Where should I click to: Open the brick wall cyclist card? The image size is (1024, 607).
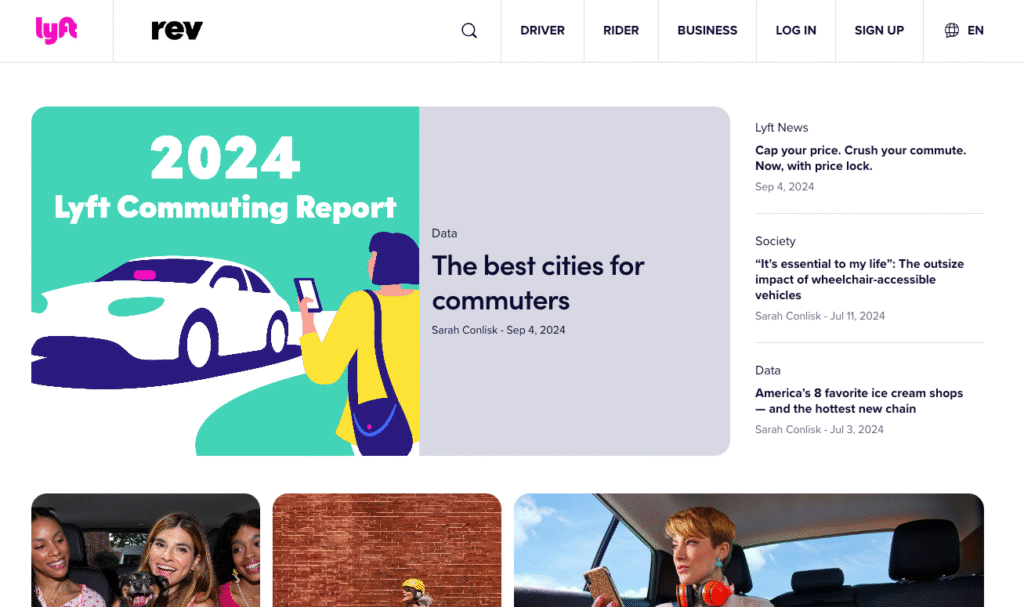387,550
